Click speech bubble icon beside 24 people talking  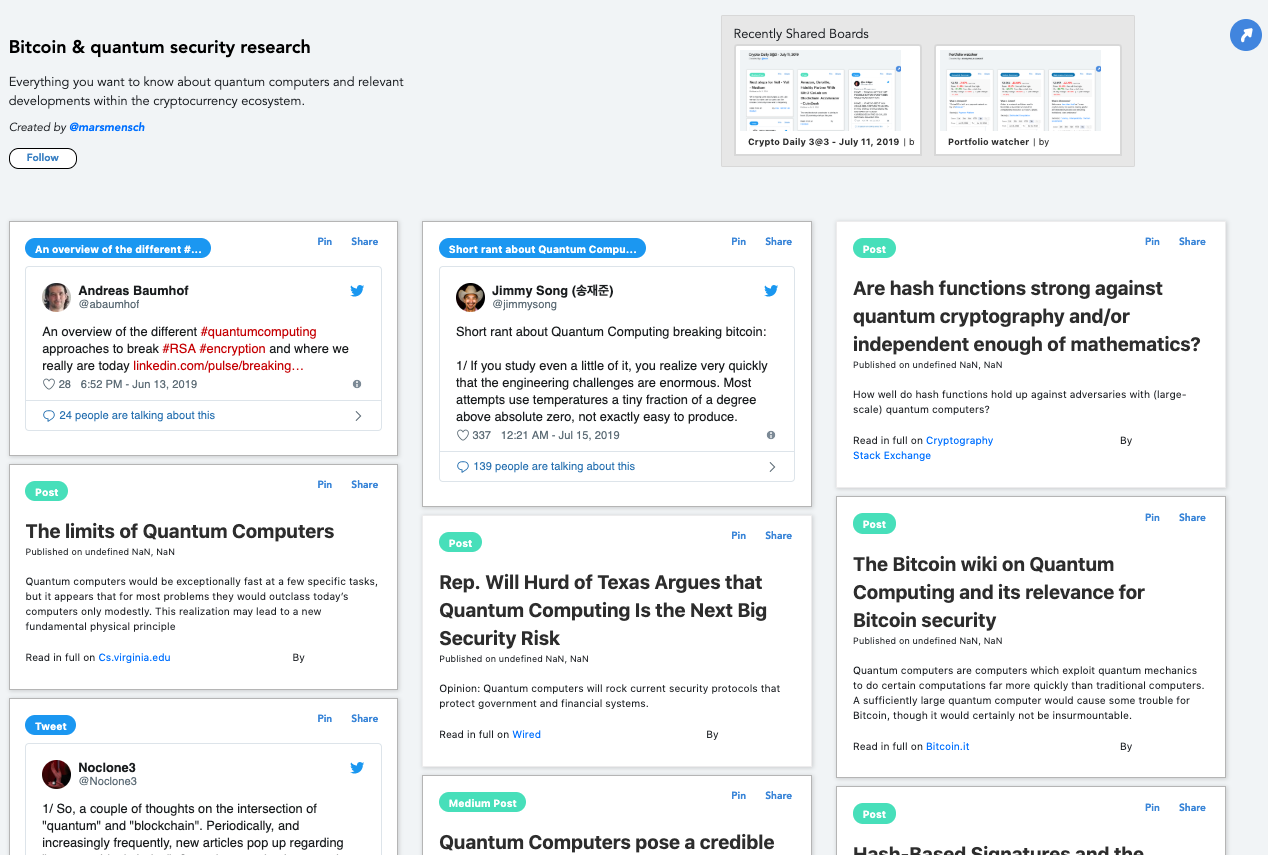[49, 416]
